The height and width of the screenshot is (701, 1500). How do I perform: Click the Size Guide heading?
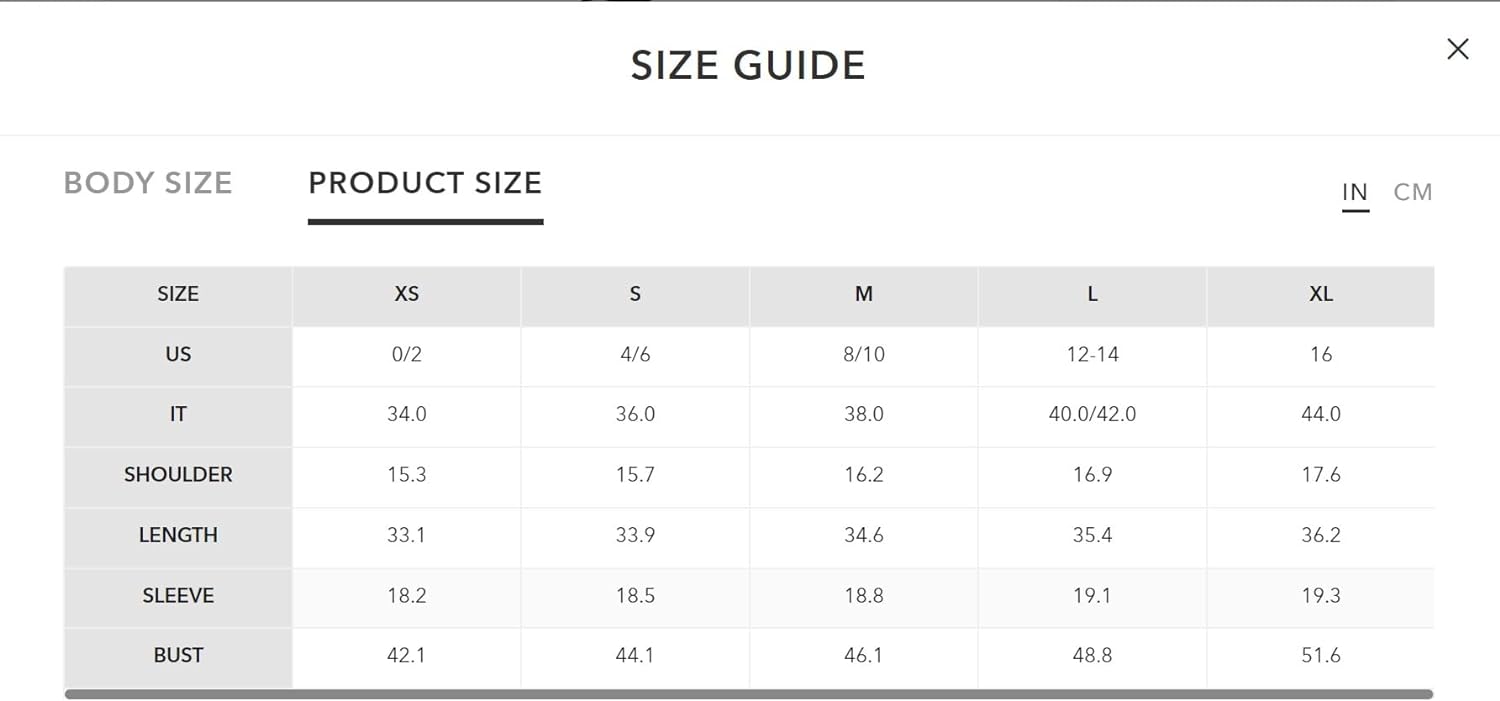[x=748, y=66]
